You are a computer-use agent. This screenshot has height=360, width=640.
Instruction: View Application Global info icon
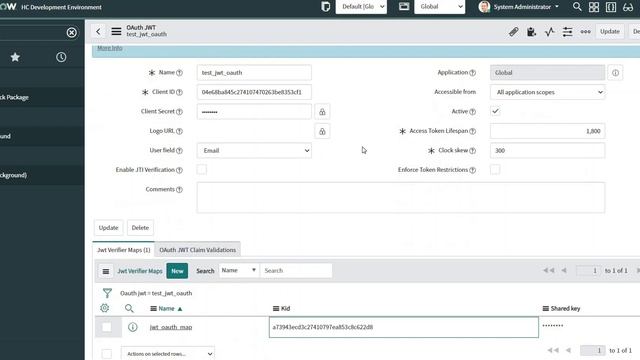point(615,73)
